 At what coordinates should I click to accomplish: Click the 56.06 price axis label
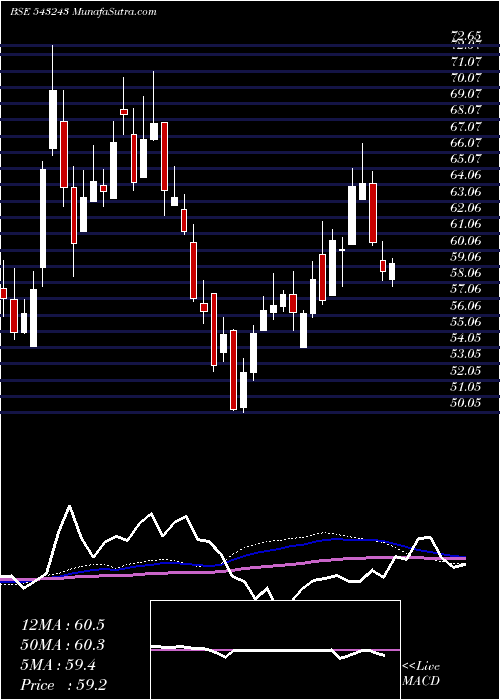tap(466, 305)
